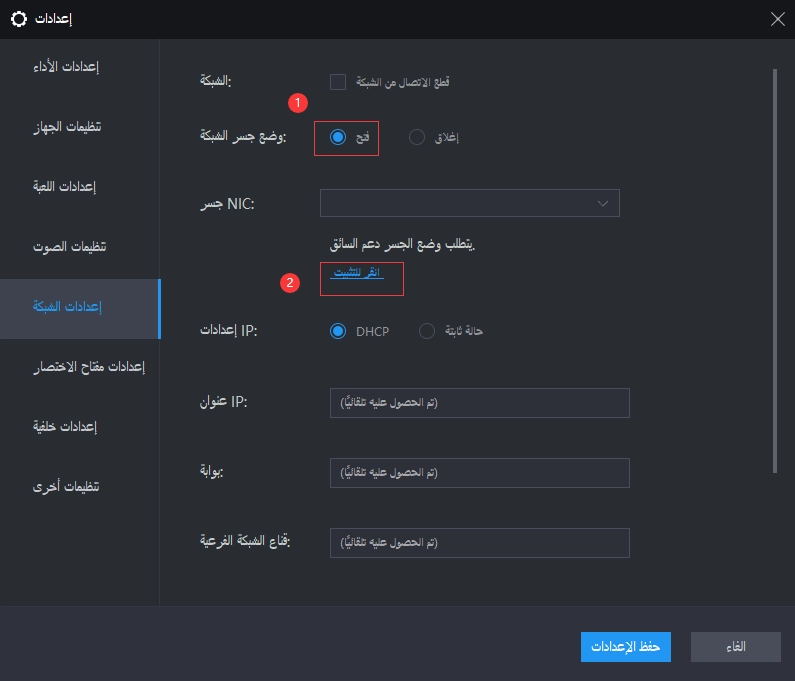Select the إغلاق radio to disable bridge mode
The image size is (795, 681).
pos(417,137)
